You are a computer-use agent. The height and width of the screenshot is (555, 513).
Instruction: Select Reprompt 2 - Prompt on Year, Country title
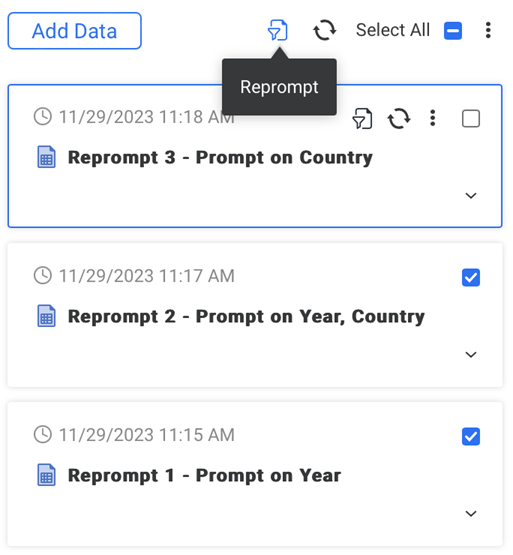(246, 316)
